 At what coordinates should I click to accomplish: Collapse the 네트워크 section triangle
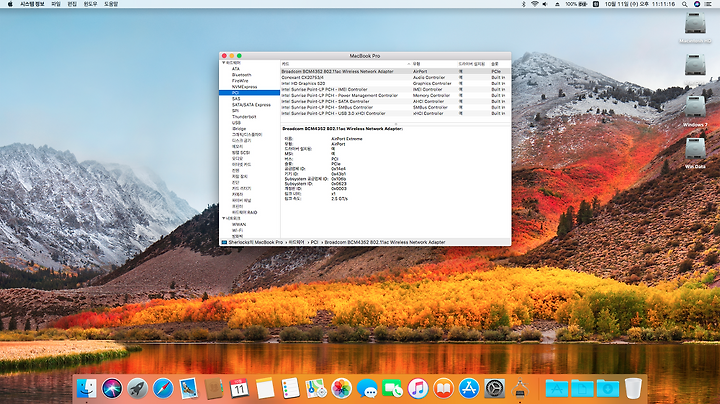[x=224, y=219]
